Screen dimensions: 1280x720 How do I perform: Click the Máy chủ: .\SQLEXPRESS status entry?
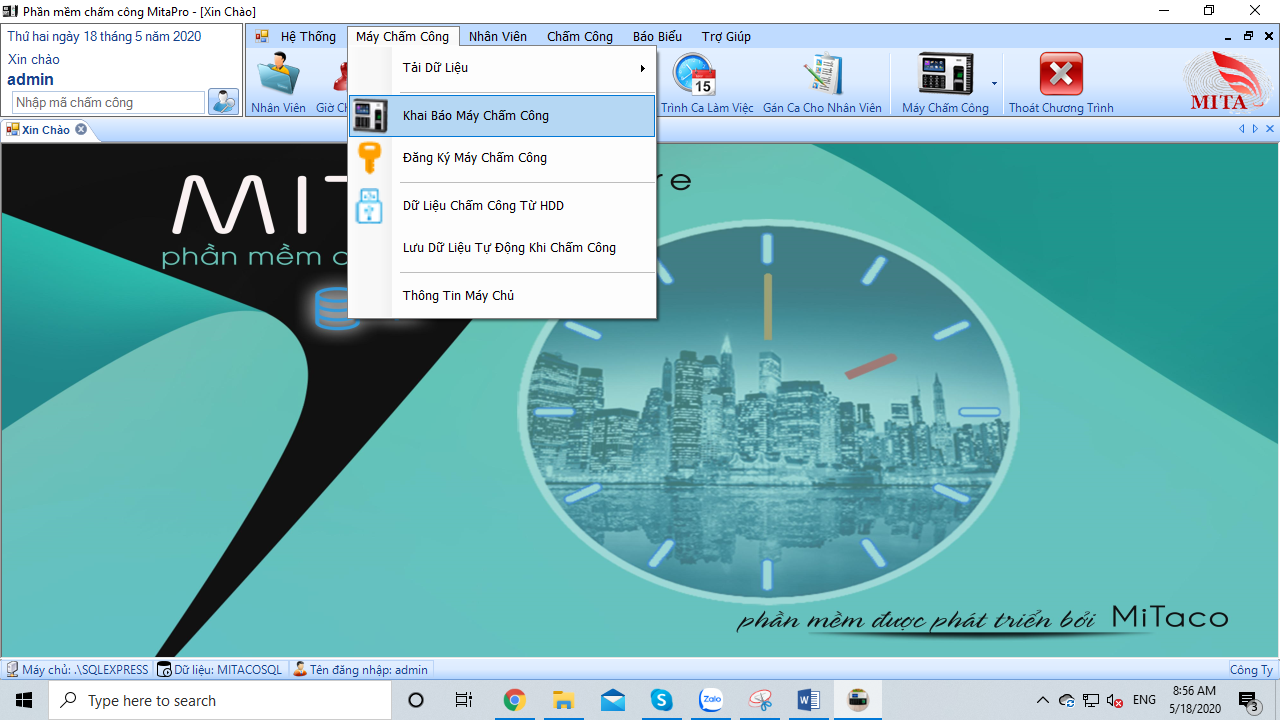coord(77,670)
